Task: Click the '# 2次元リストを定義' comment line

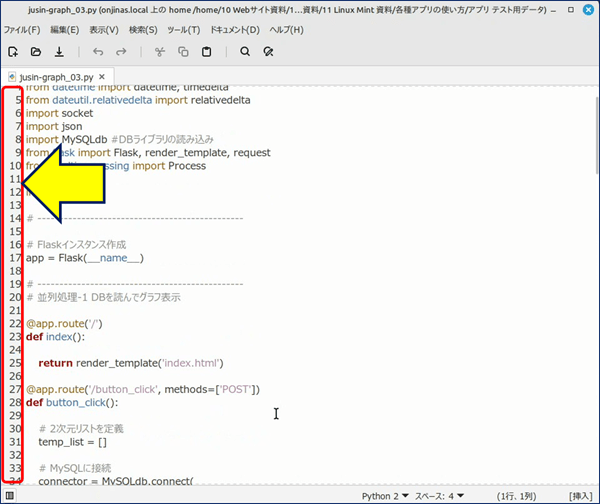Action: (x=81, y=429)
